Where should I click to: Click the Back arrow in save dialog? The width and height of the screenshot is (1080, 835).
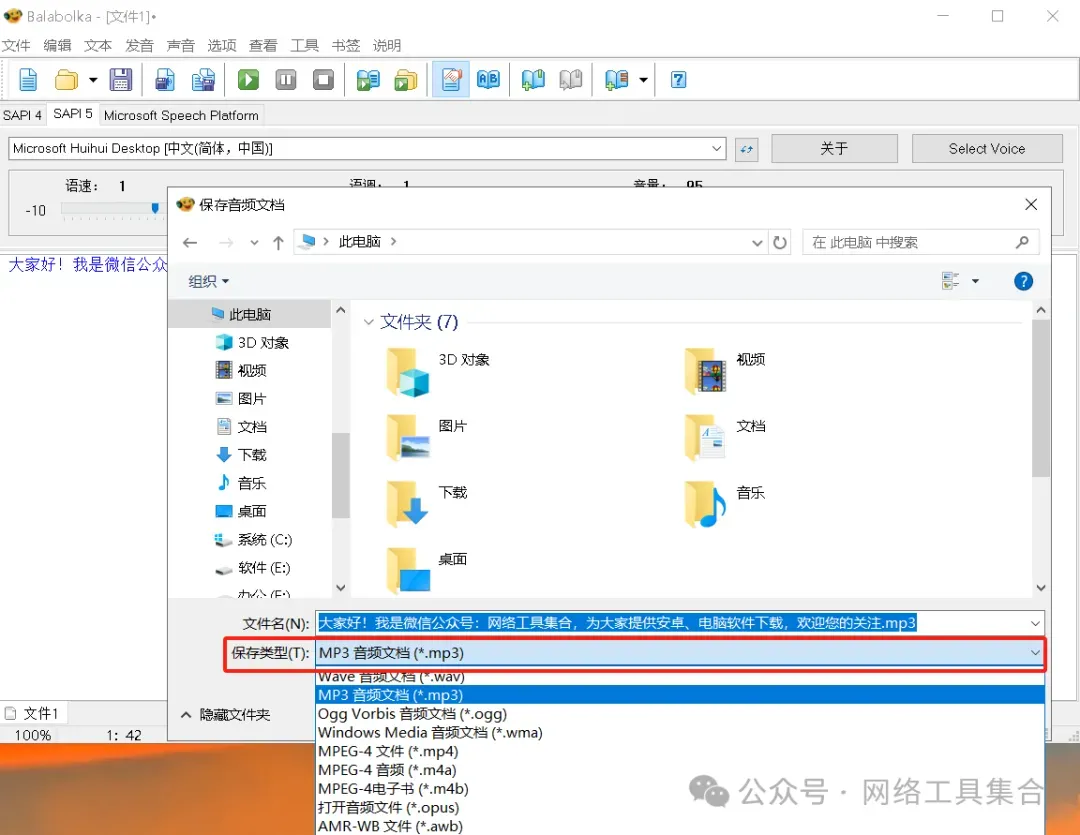(x=190, y=243)
